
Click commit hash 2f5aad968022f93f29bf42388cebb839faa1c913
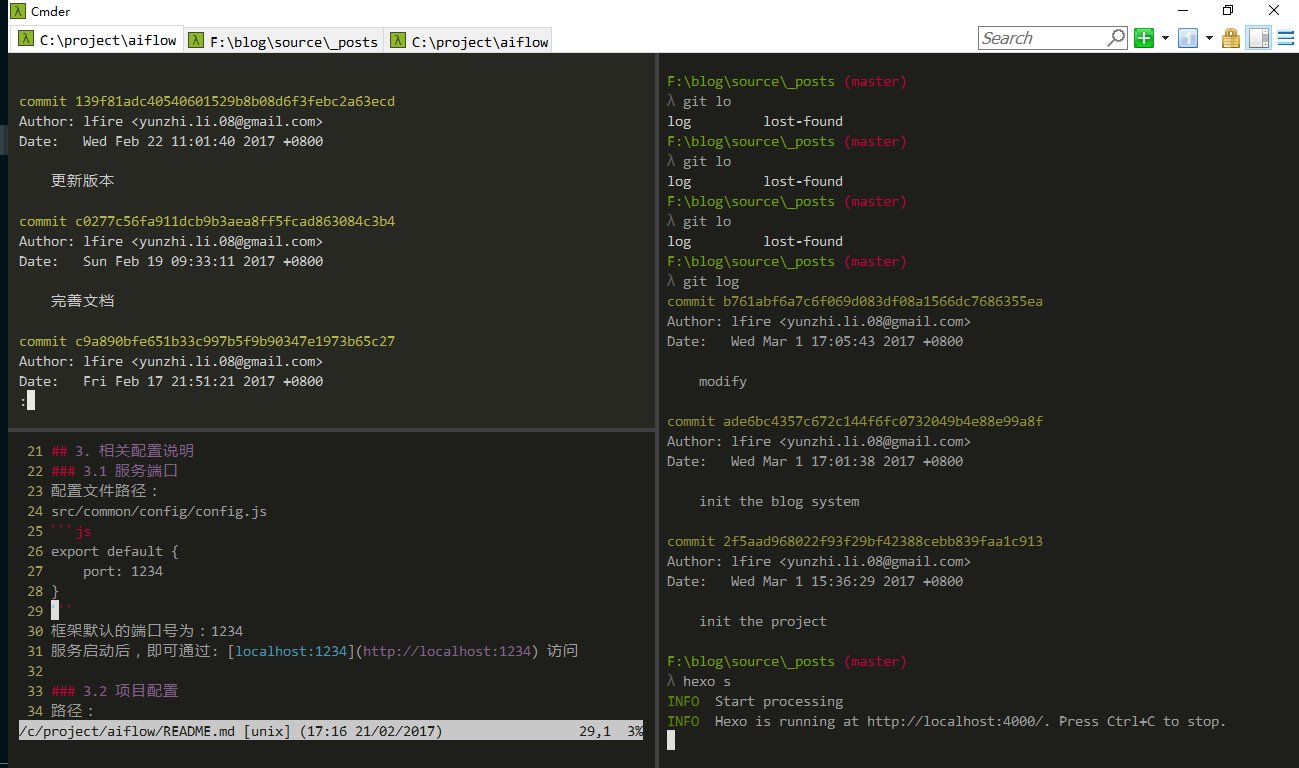pyautogui.click(x=883, y=541)
